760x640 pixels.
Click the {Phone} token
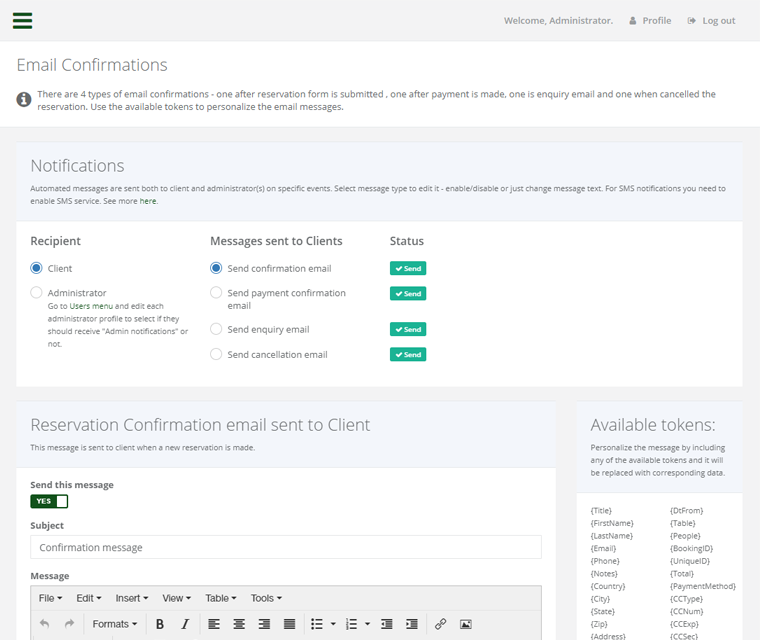point(605,561)
